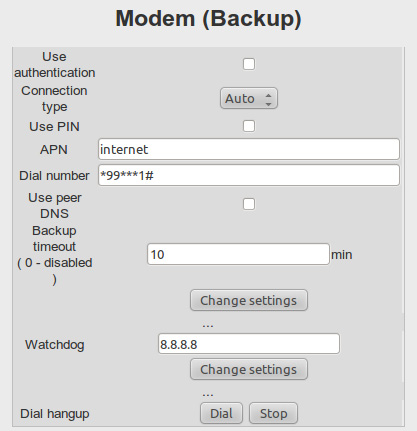Screen dimensions: 417x431
Task: Click into the Dial number field
Action: [x=249, y=175]
